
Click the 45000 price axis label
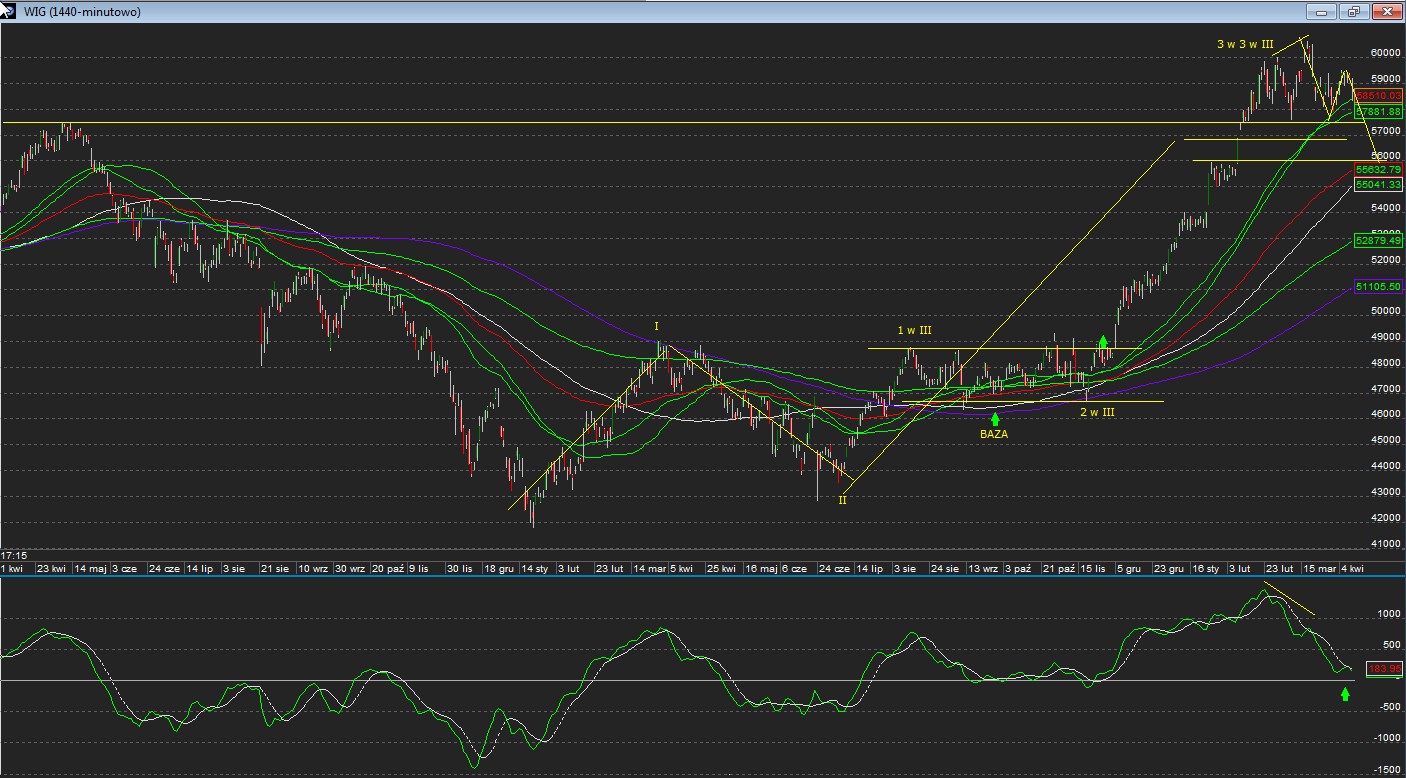tap(1385, 440)
